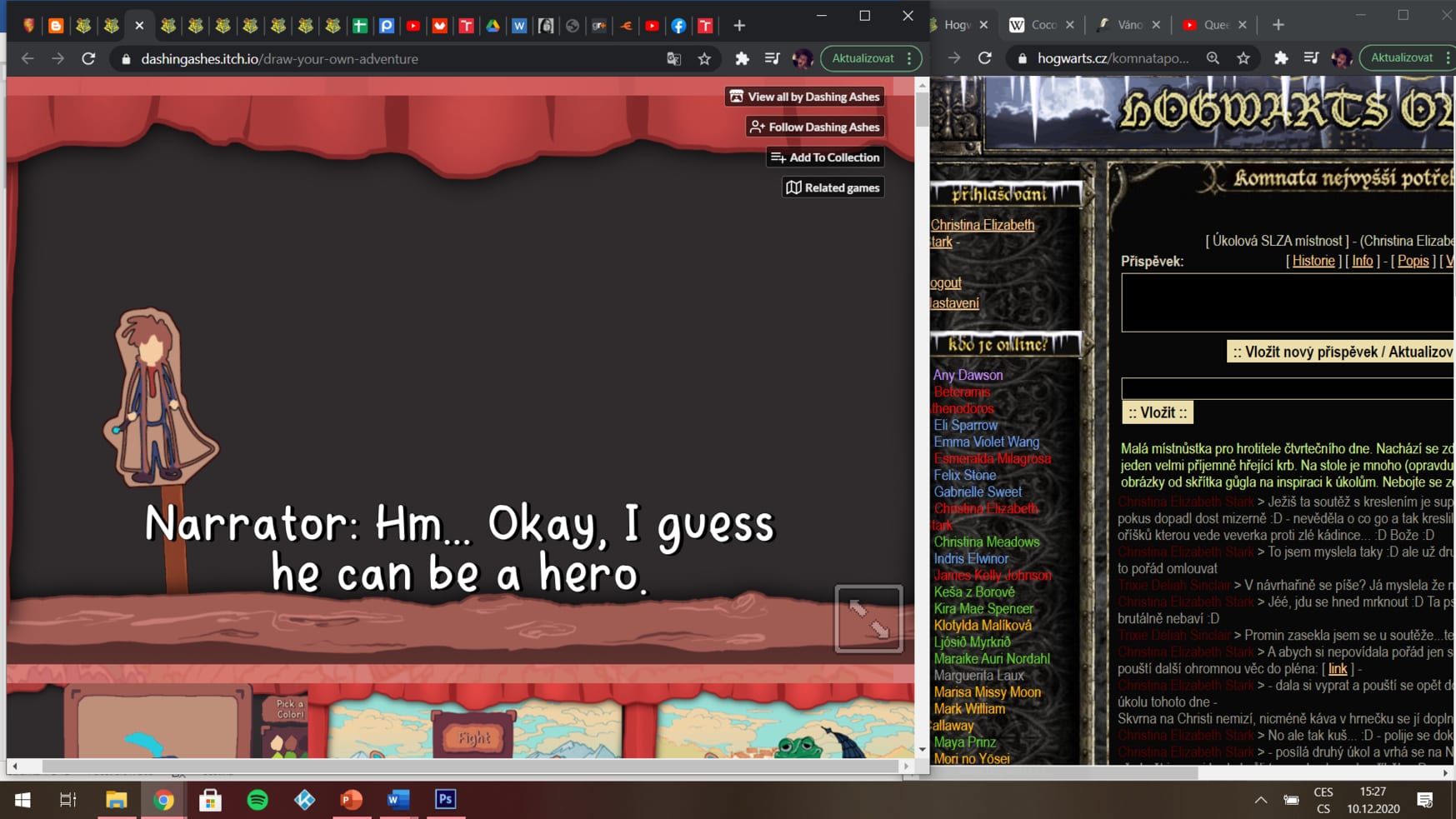Click the itch.io address bar URL
Screen dimensions: 1456x819
pyautogui.click(x=280, y=59)
